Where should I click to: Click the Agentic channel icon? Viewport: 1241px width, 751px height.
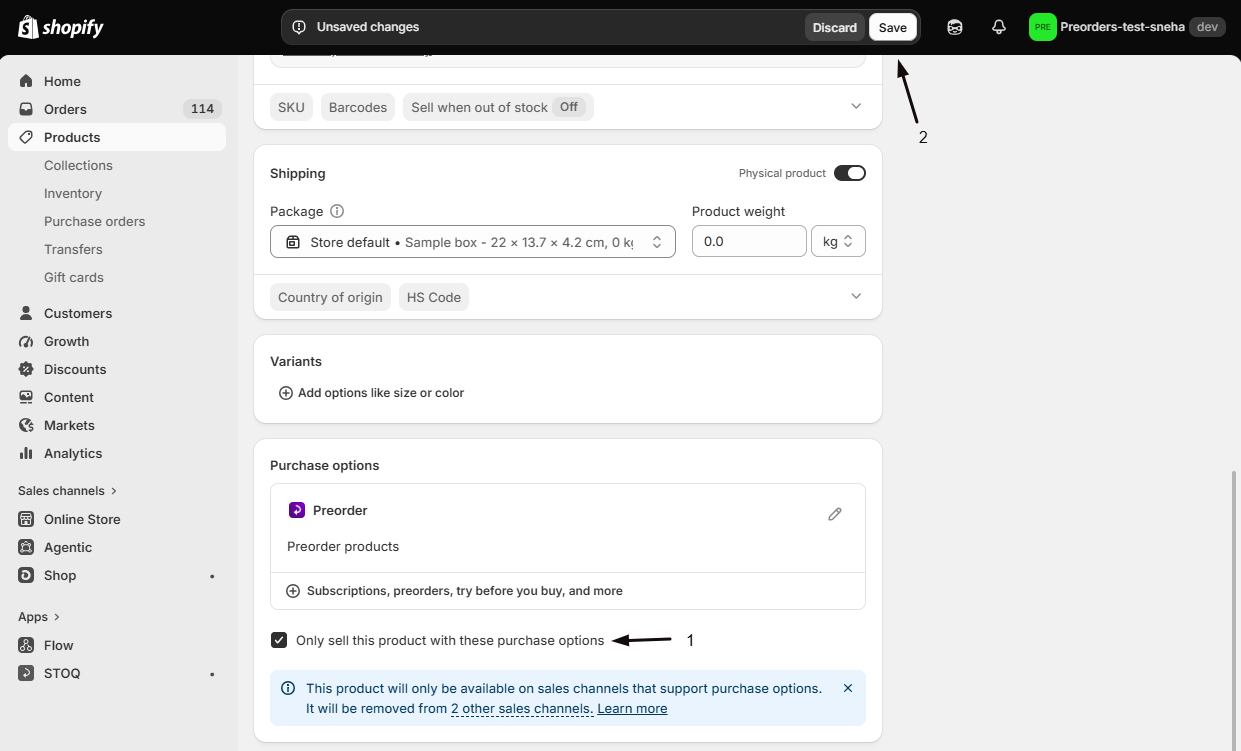tap(26, 547)
